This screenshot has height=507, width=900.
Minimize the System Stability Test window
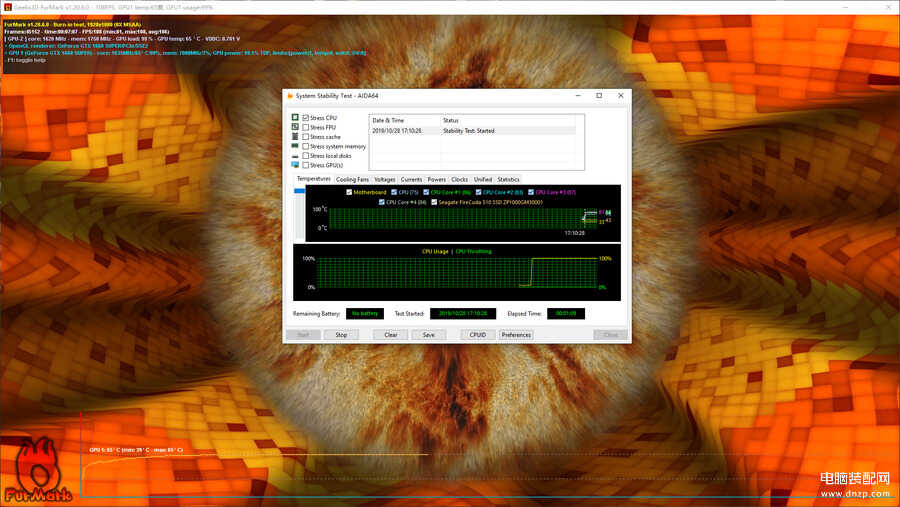pyautogui.click(x=578, y=96)
